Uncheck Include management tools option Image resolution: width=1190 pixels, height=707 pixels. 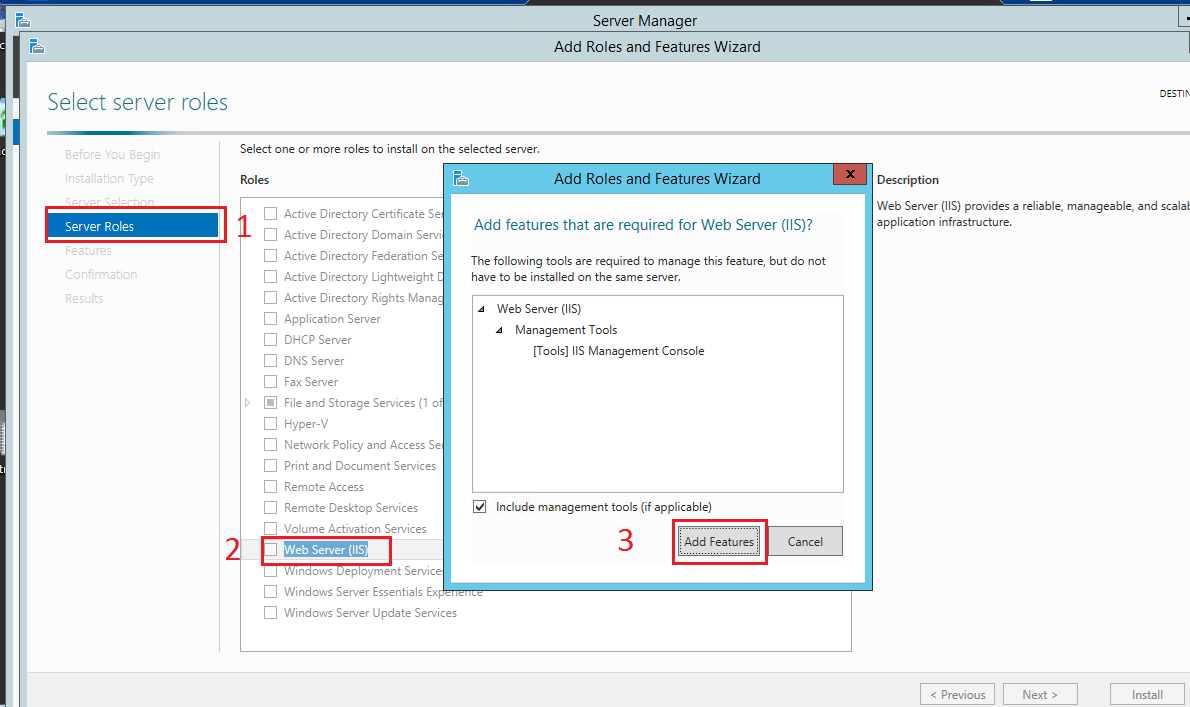click(480, 507)
